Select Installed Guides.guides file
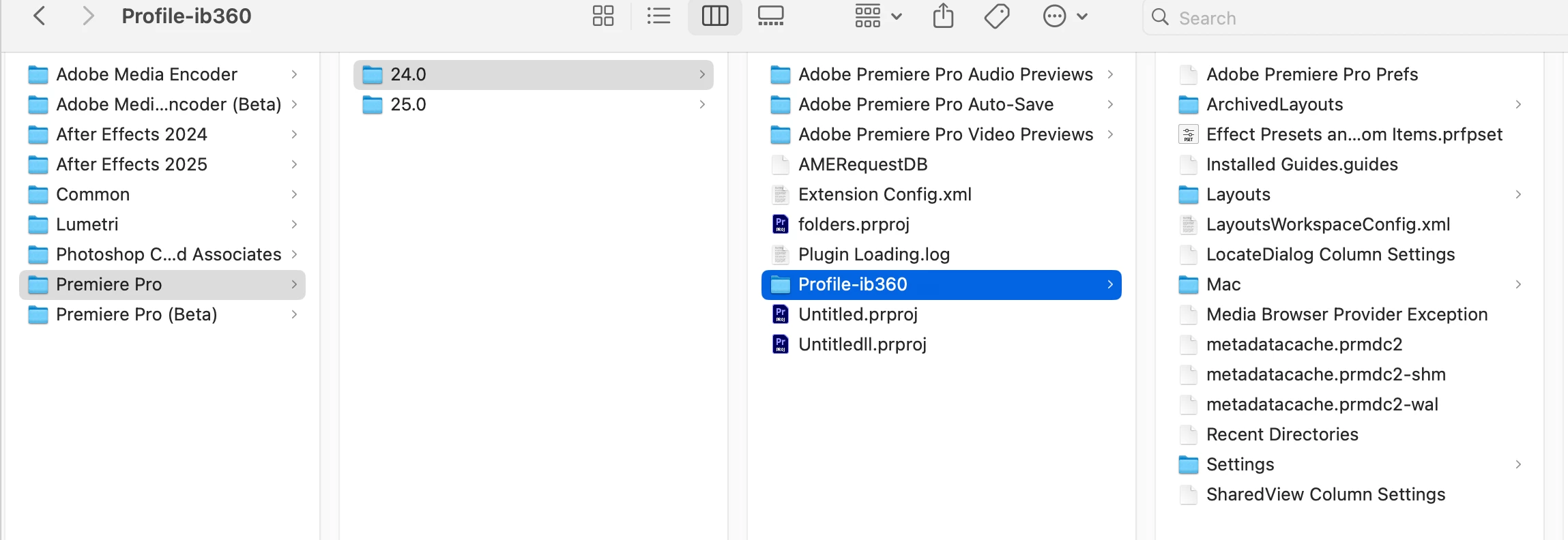 pyautogui.click(x=1350, y=164)
